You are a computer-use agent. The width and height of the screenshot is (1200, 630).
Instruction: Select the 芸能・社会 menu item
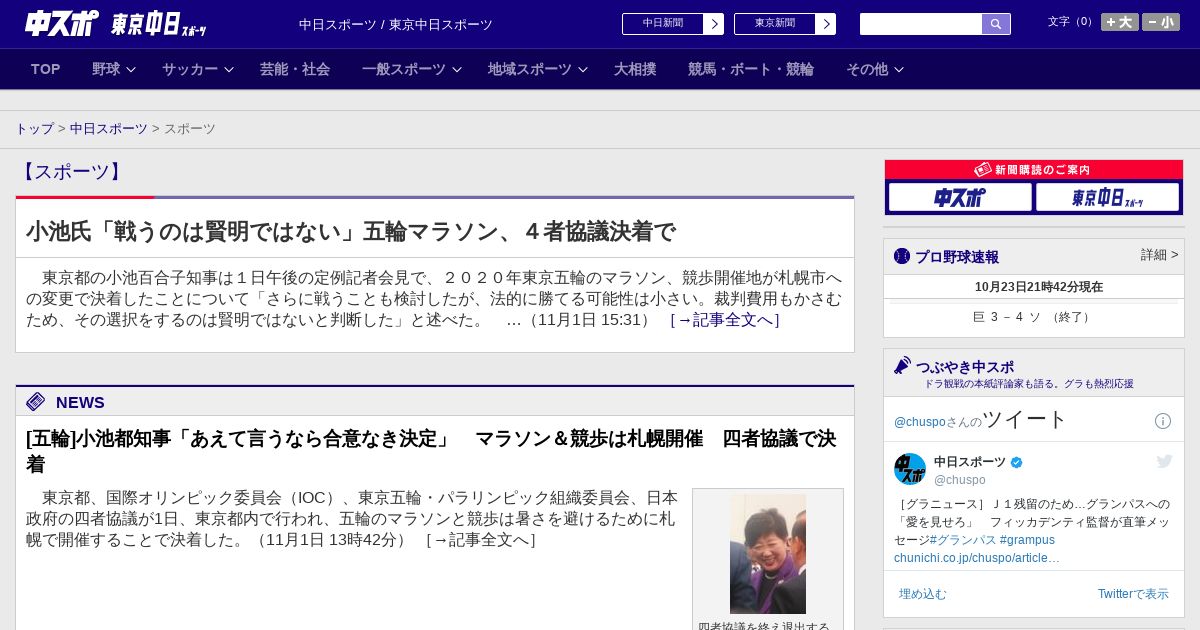pyautogui.click(x=295, y=69)
